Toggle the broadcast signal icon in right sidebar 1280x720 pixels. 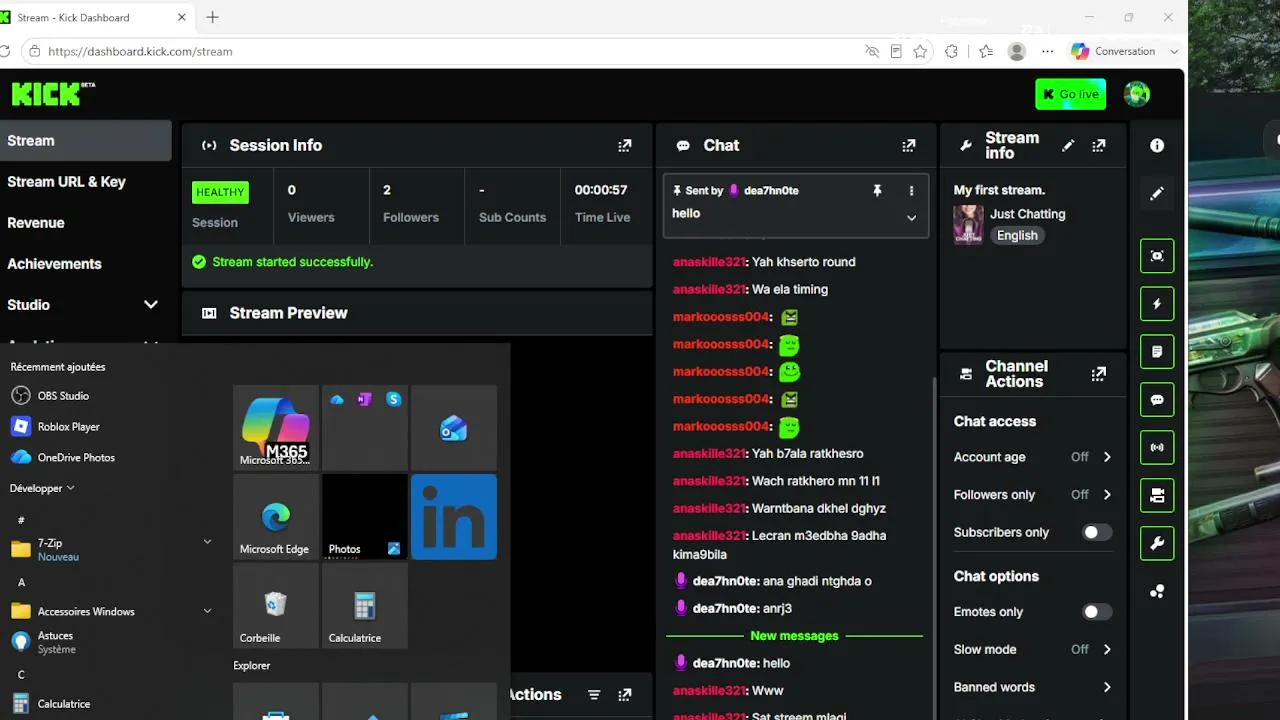1157,447
